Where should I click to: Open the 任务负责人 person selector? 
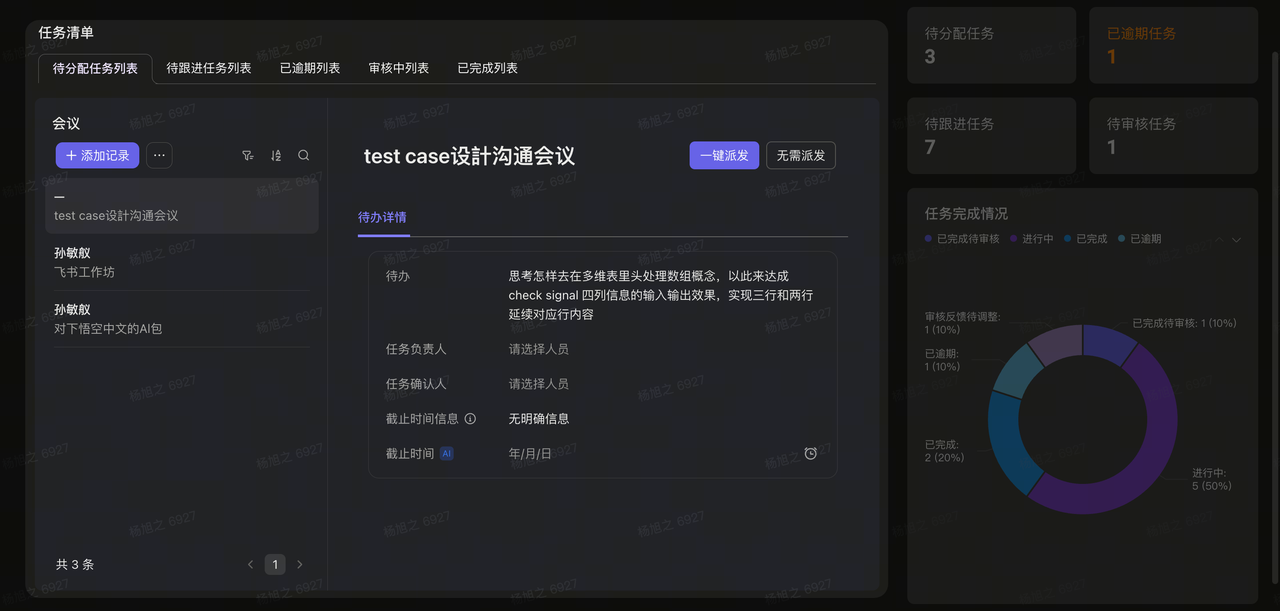tap(539, 349)
